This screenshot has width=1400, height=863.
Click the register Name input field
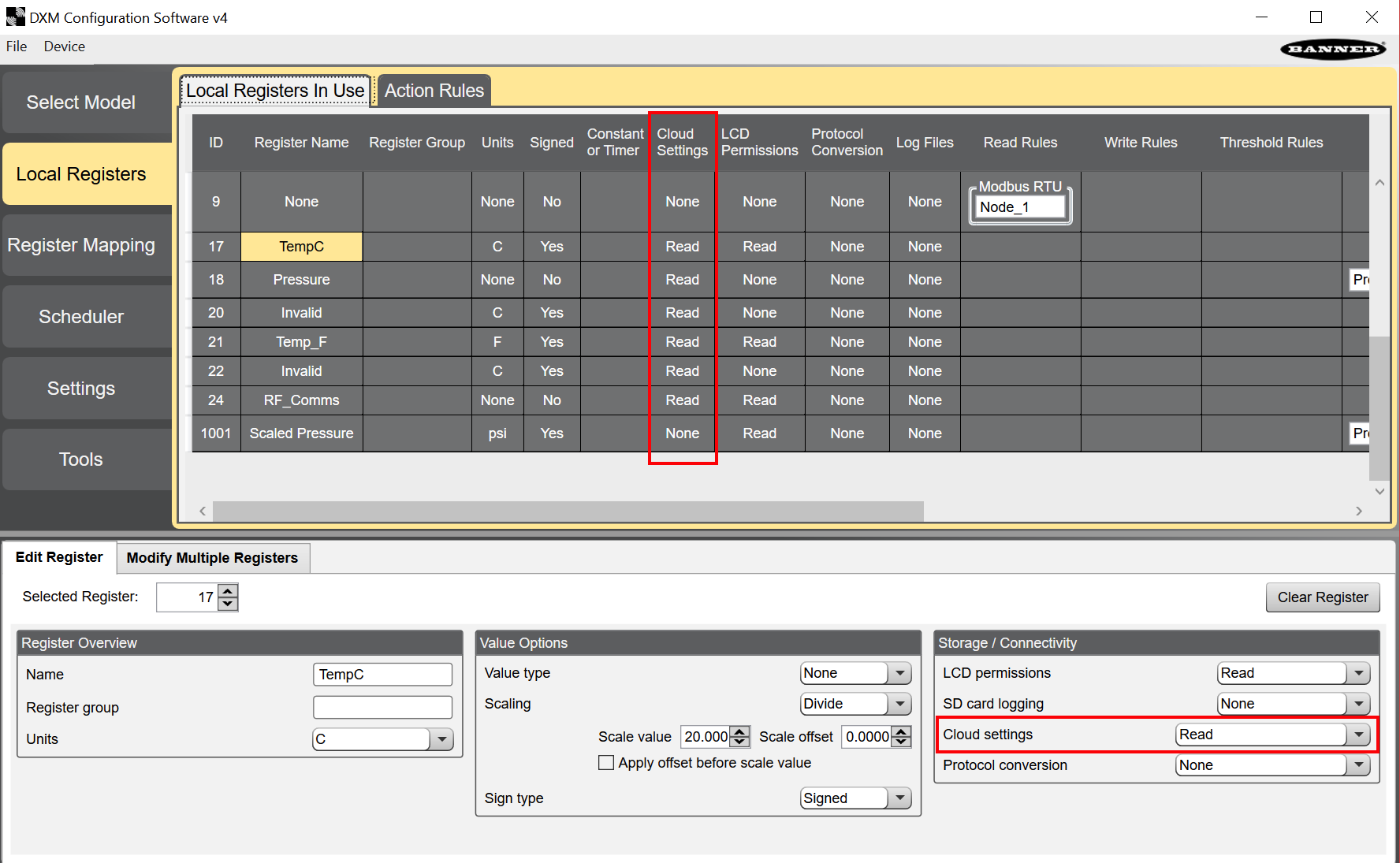pyautogui.click(x=382, y=675)
